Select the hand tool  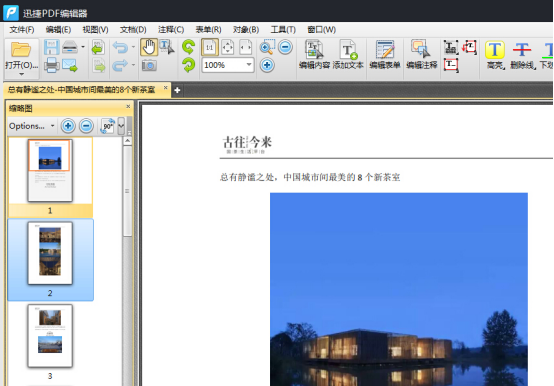tap(149, 47)
